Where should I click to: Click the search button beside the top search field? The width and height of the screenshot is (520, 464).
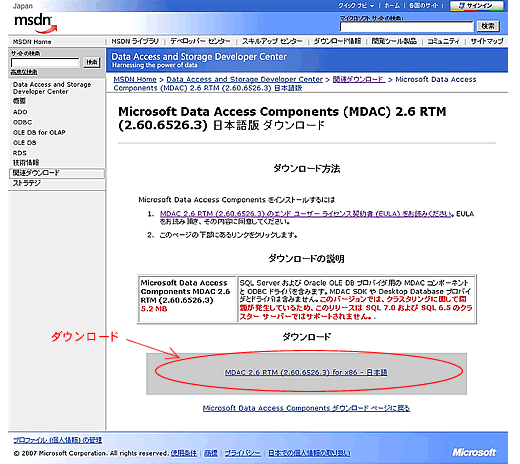(488, 26)
